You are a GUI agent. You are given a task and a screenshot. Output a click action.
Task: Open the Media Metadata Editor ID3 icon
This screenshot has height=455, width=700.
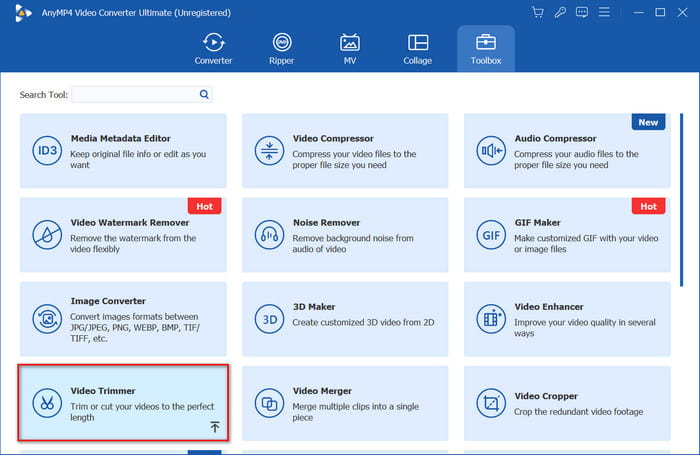click(x=47, y=151)
